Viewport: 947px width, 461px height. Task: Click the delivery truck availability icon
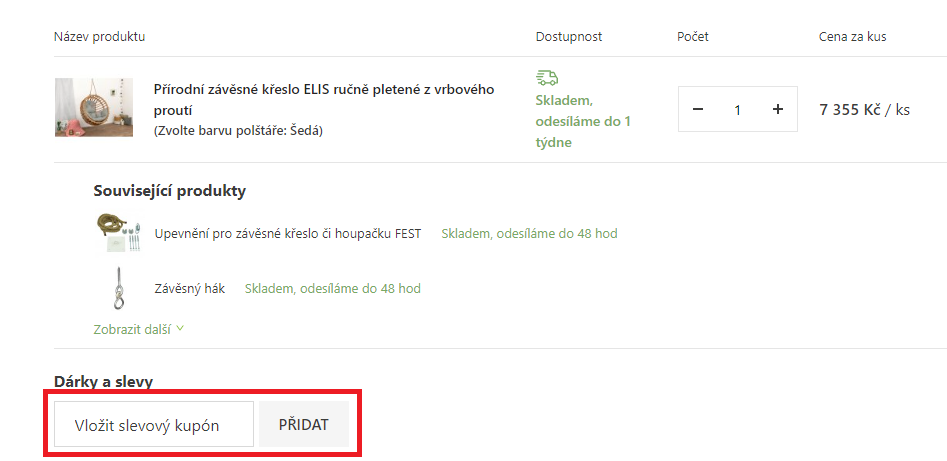[x=547, y=78]
